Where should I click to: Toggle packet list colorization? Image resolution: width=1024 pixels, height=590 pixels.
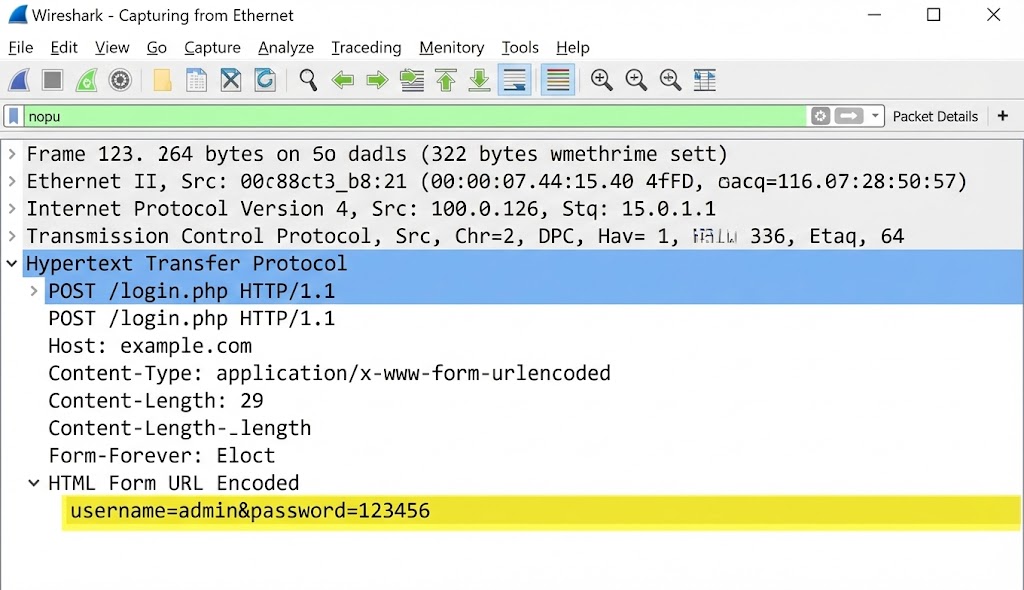tap(557, 80)
